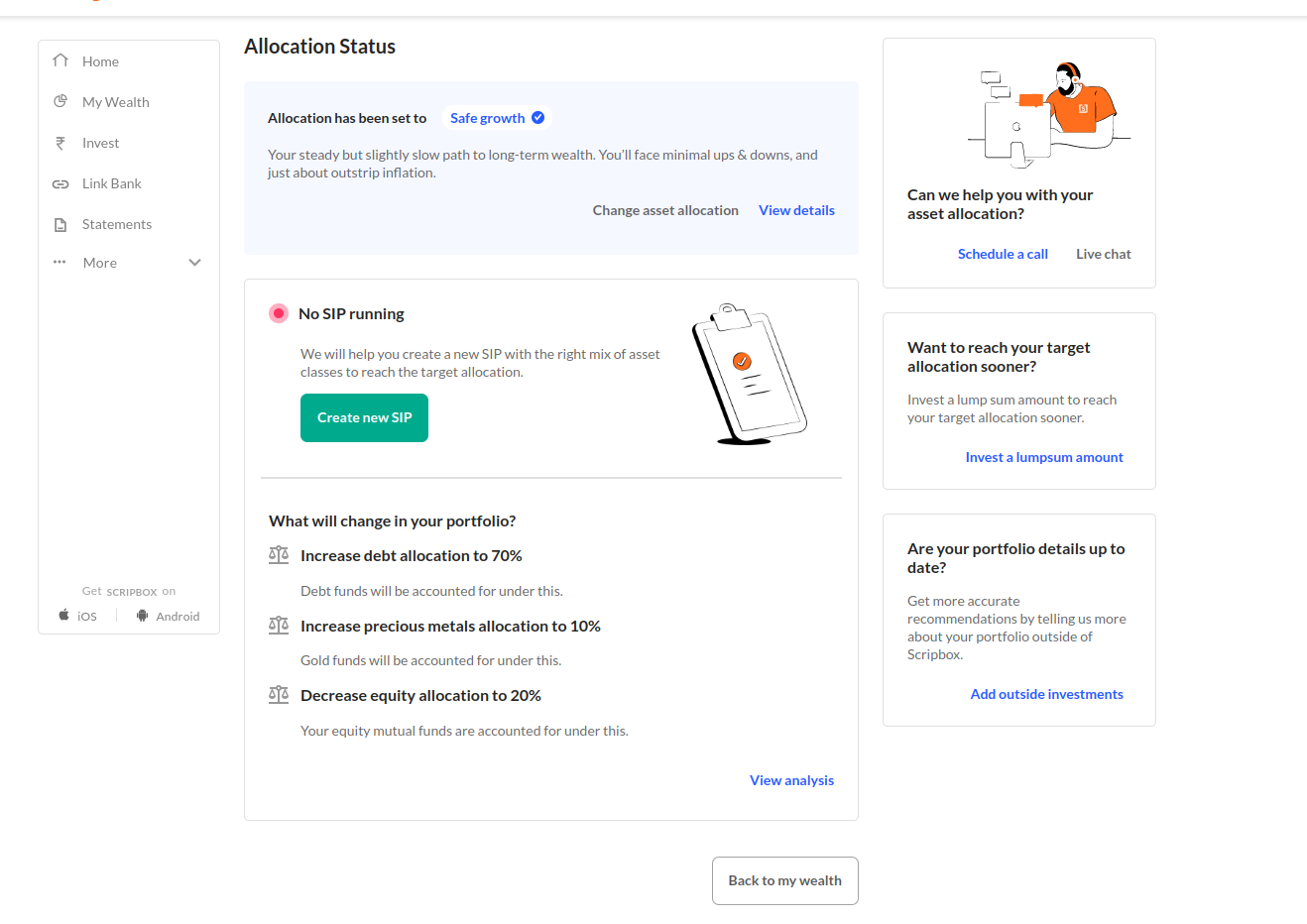Screen dimensions: 1307x924
Task: Start a Live chat
Action: 1103,254
